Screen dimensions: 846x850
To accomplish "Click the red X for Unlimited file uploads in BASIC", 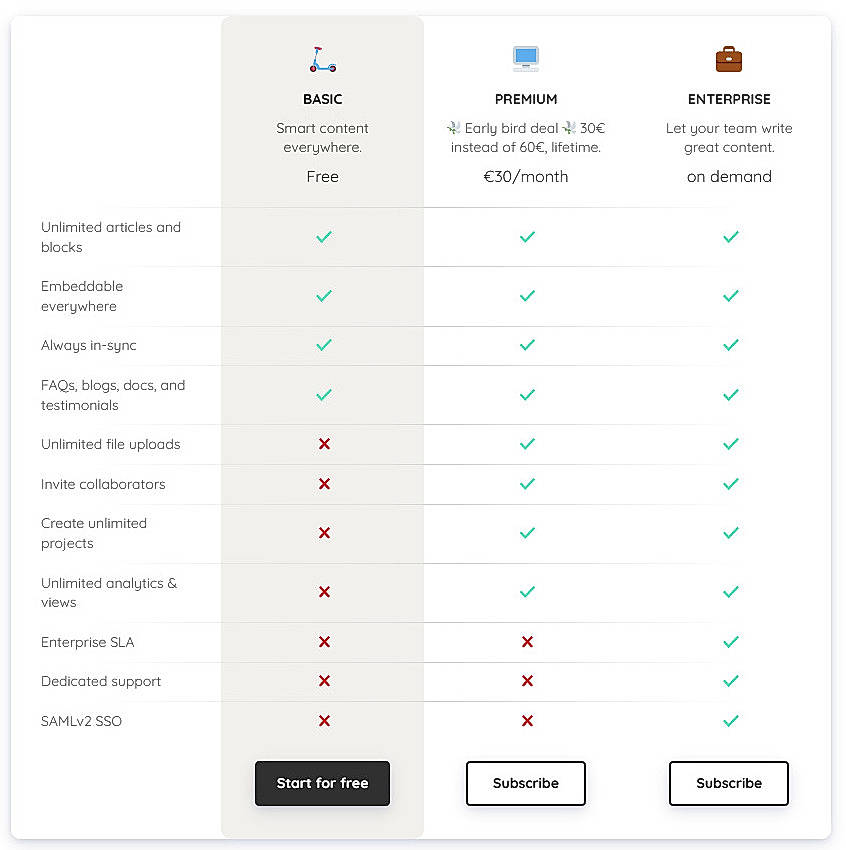I will pyautogui.click(x=322, y=444).
